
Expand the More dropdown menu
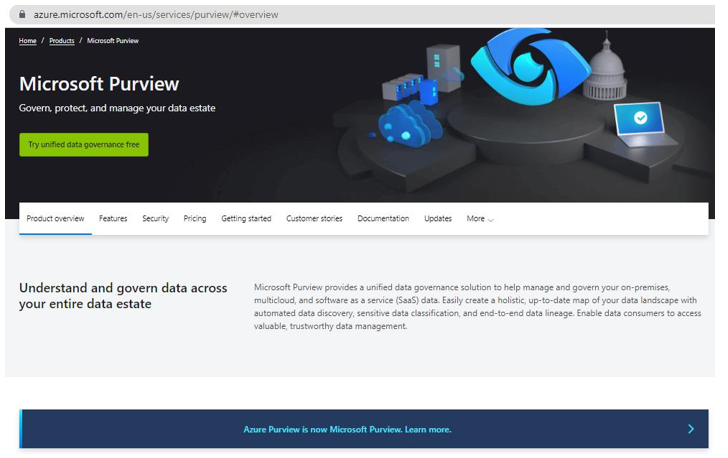coord(480,218)
